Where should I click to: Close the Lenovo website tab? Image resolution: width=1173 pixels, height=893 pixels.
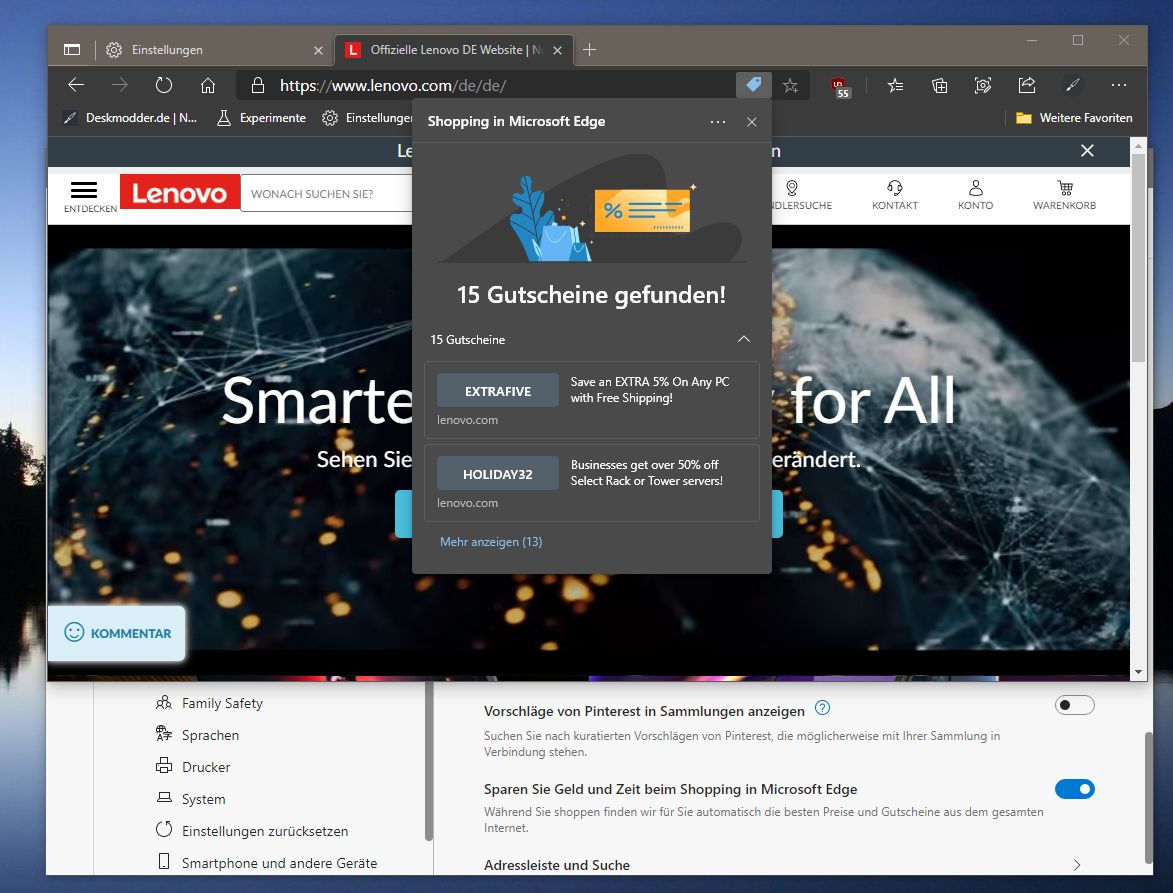click(557, 50)
